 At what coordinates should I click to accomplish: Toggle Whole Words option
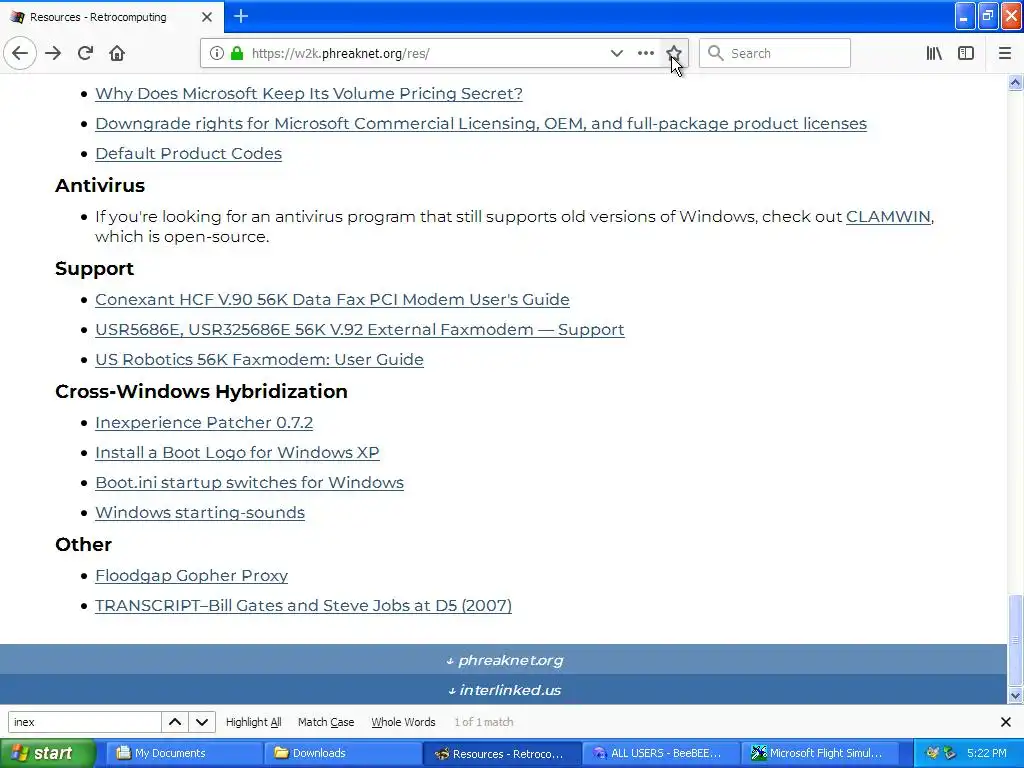coord(403,722)
